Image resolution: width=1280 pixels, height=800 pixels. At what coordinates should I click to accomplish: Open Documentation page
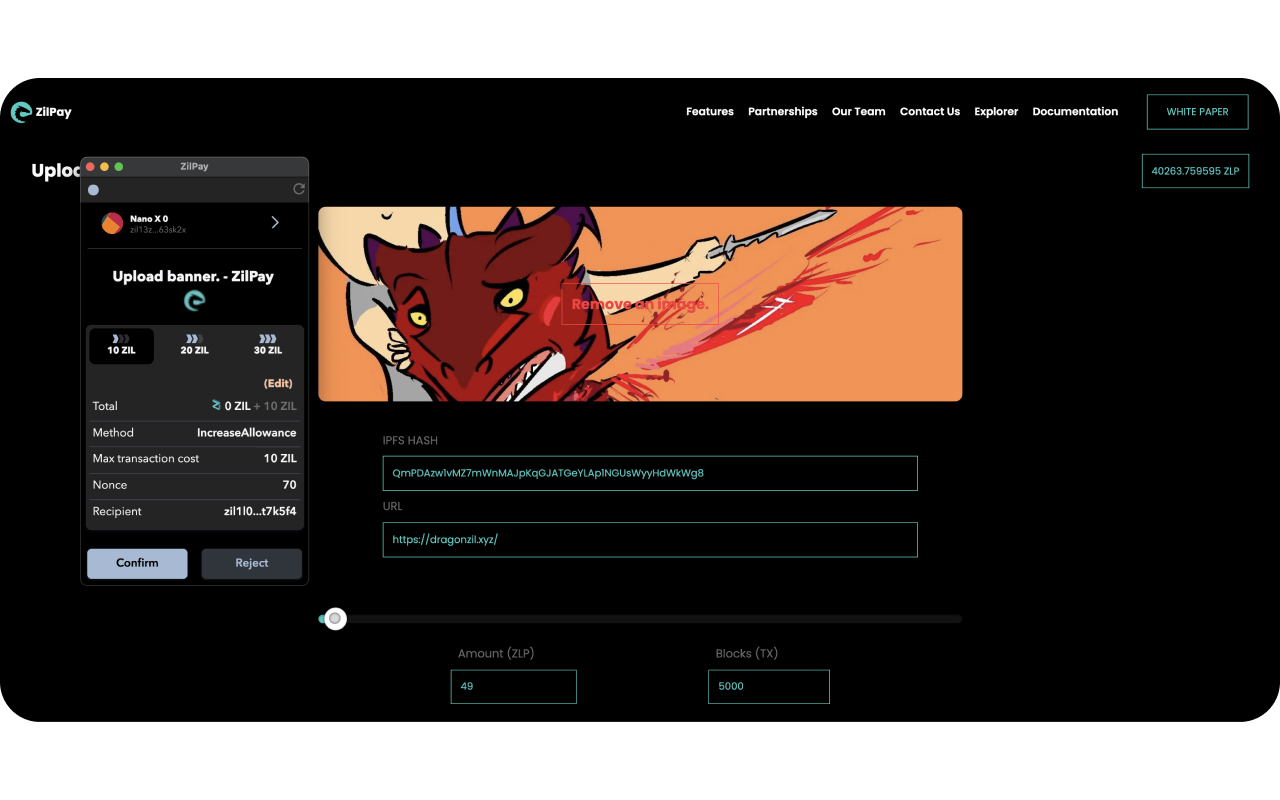pyautogui.click(x=1075, y=112)
